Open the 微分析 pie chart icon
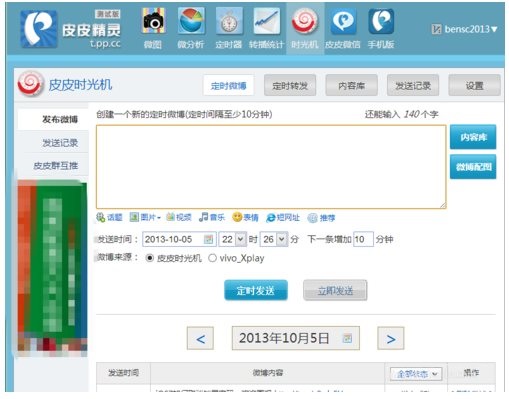This screenshot has height=399, width=509. click(x=191, y=21)
